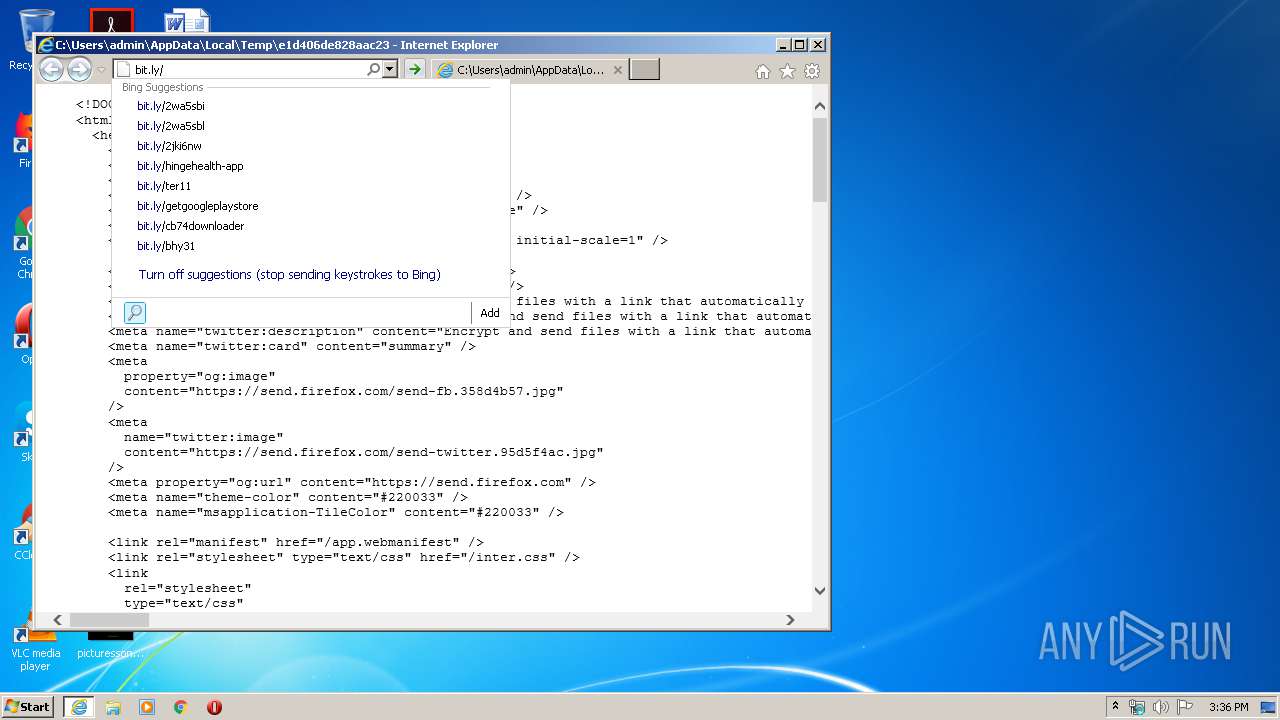The width and height of the screenshot is (1280, 720).
Task: Open the Home page icon
Action: tap(763, 71)
